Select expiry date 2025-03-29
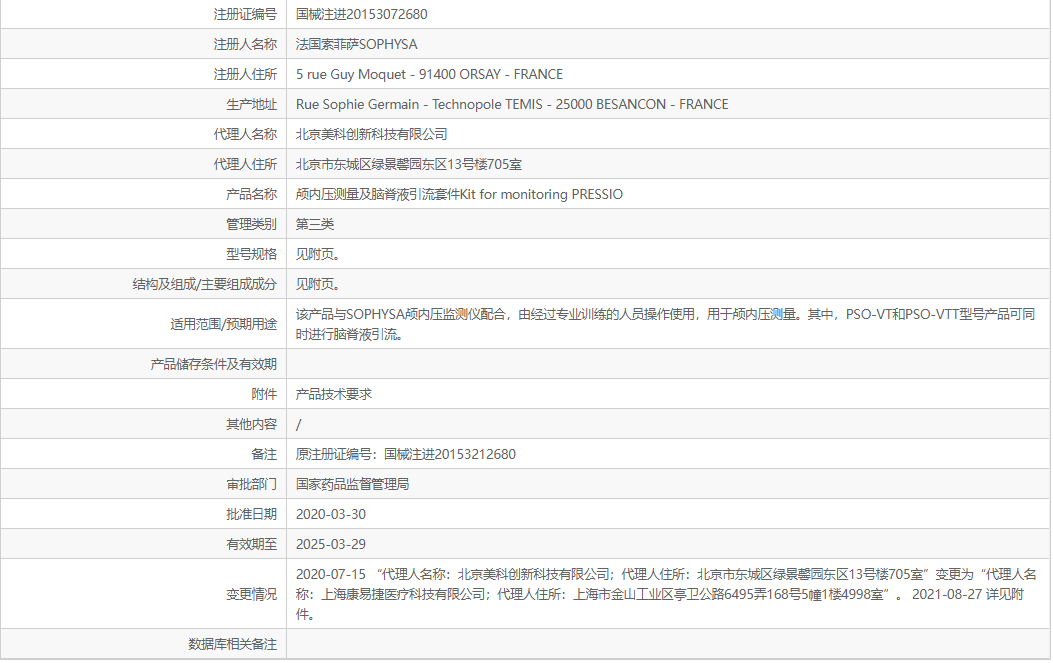The image size is (1053, 663). pyautogui.click(x=331, y=544)
